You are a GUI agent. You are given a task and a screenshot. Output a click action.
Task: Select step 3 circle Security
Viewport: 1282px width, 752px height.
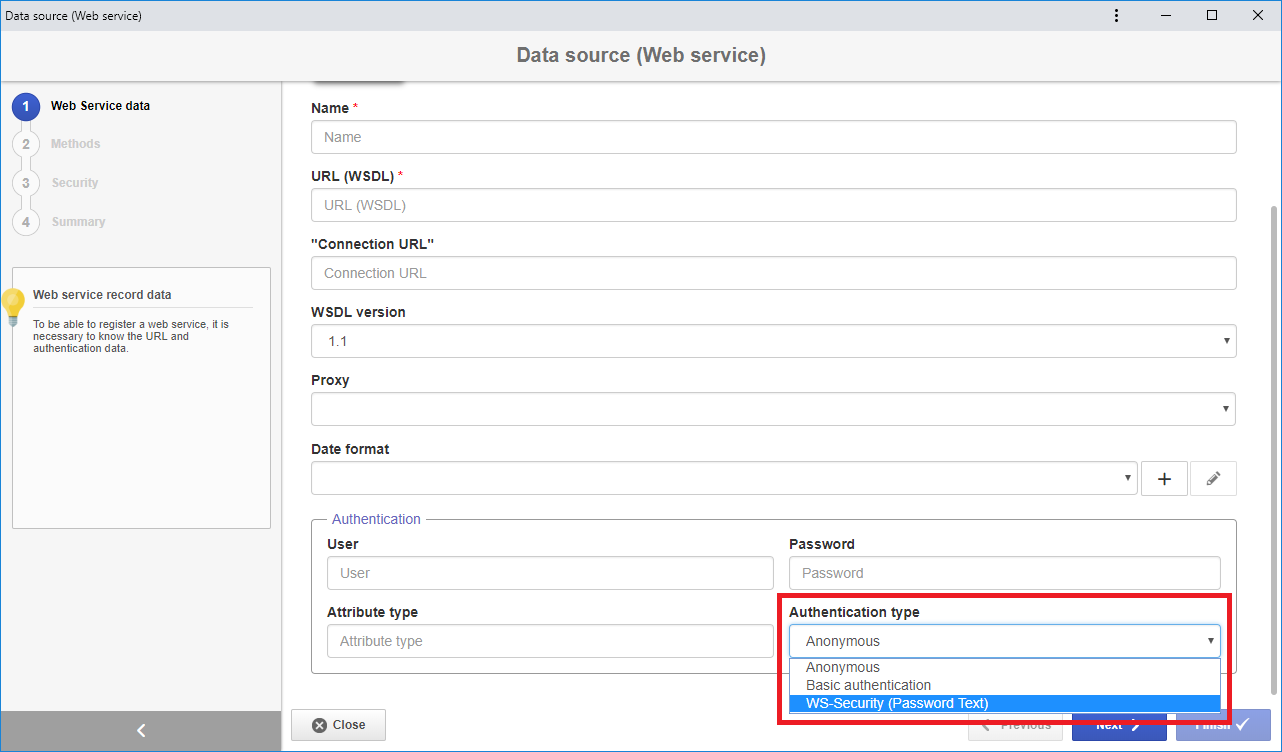[x=26, y=183]
